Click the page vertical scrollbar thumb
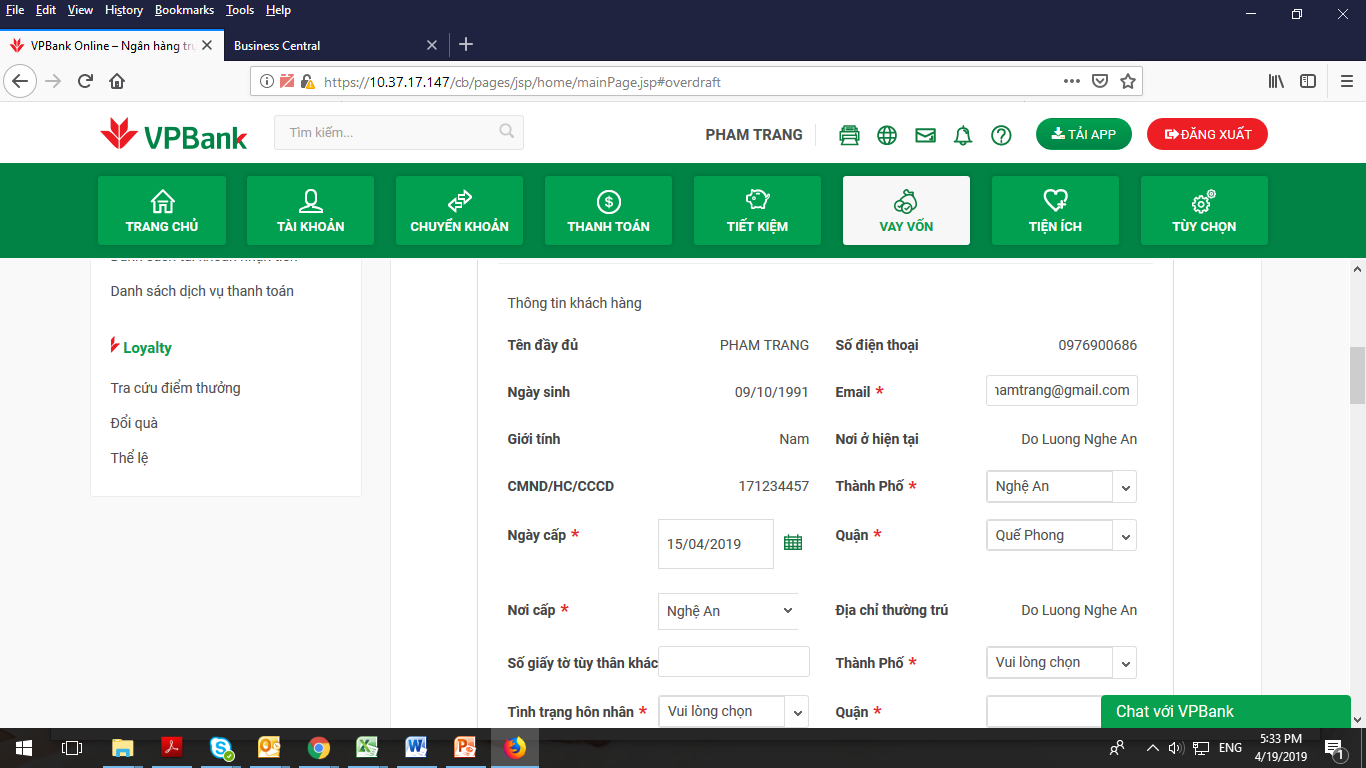Screen dimensions: 1366x768 pyautogui.click(x=1357, y=375)
